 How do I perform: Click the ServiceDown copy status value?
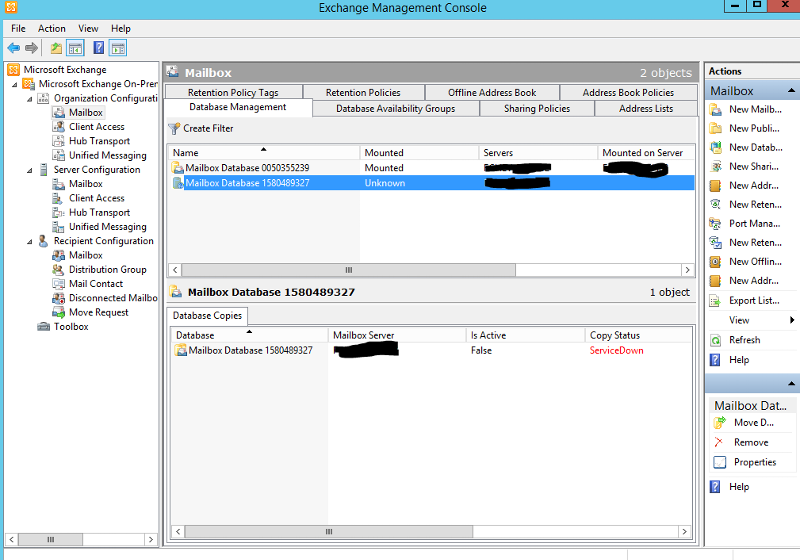click(616, 350)
